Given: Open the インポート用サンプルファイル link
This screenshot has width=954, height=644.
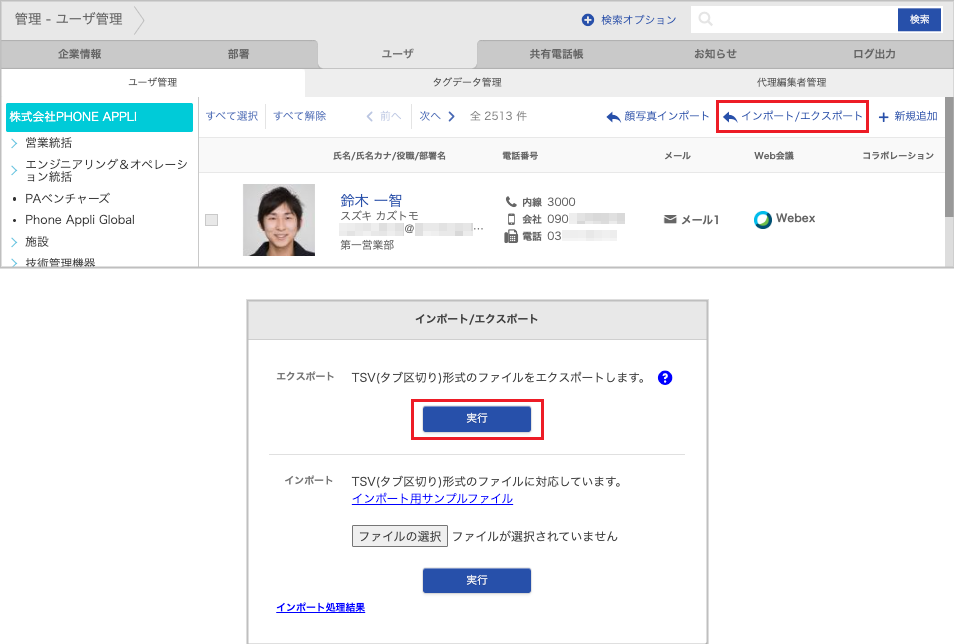Looking at the screenshot, I should click(x=432, y=498).
